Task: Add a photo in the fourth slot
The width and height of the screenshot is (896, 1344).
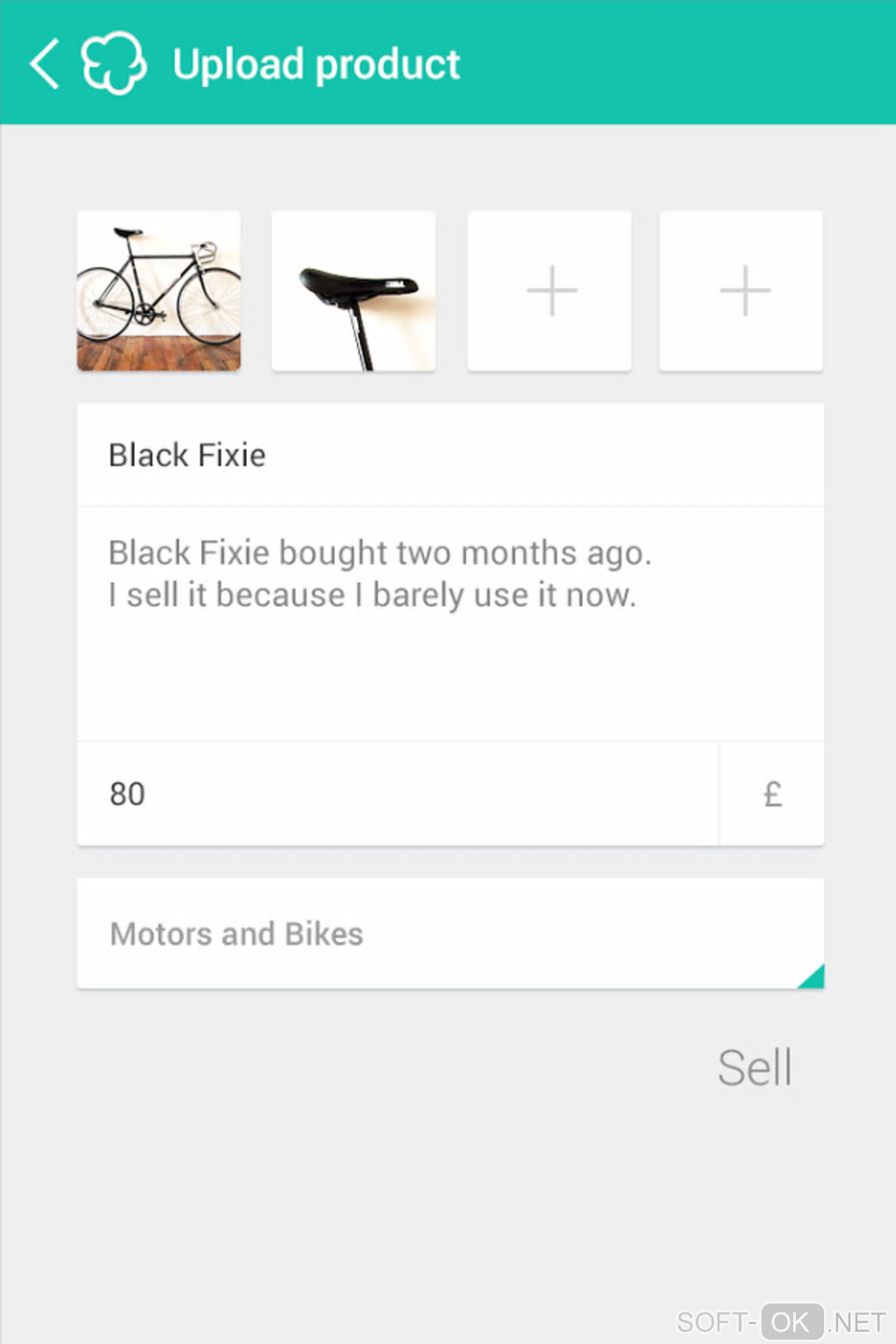Action: (x=741, y=291)
